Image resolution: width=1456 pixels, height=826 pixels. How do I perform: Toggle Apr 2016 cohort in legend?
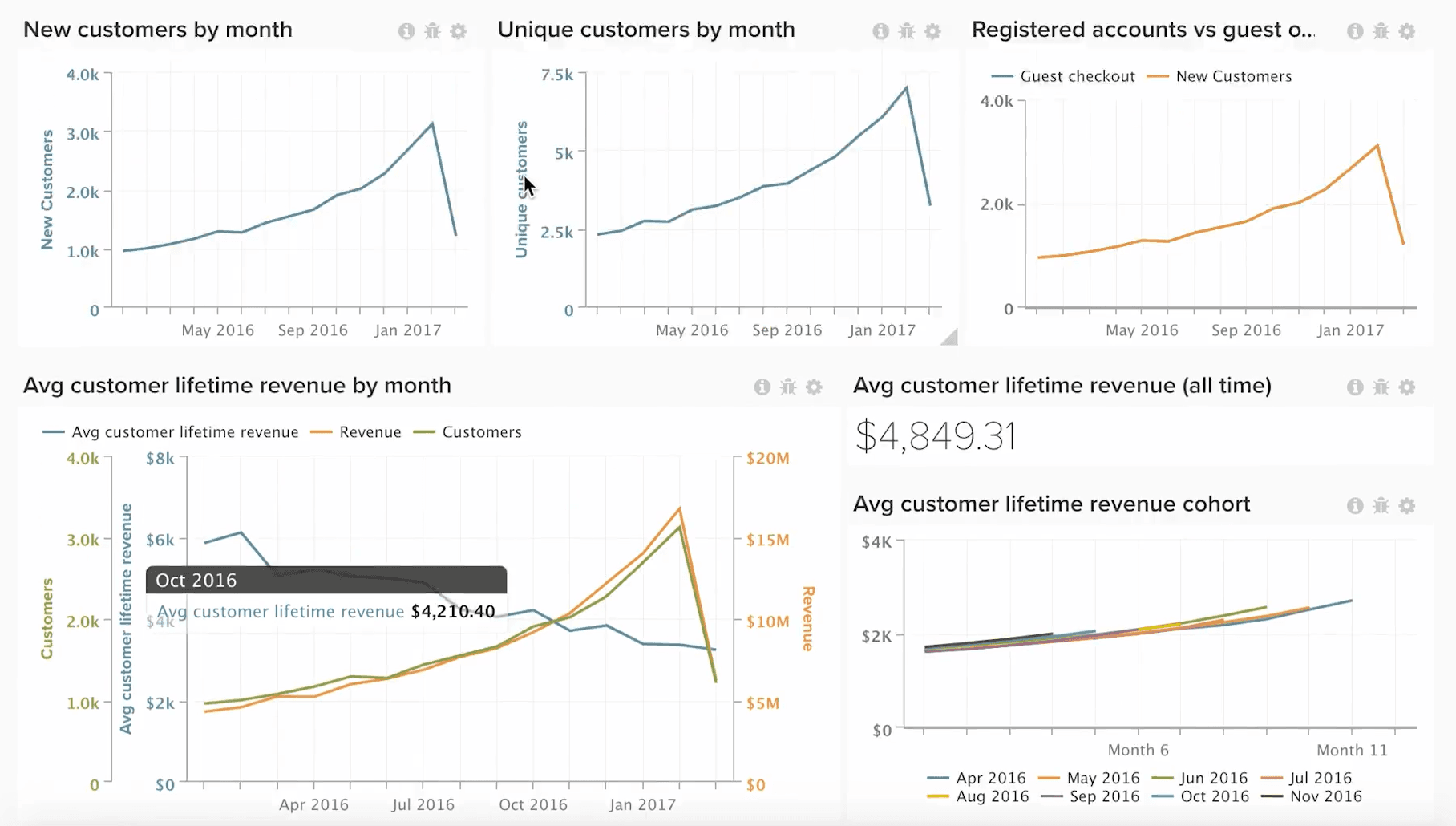[x=977, y=778]
